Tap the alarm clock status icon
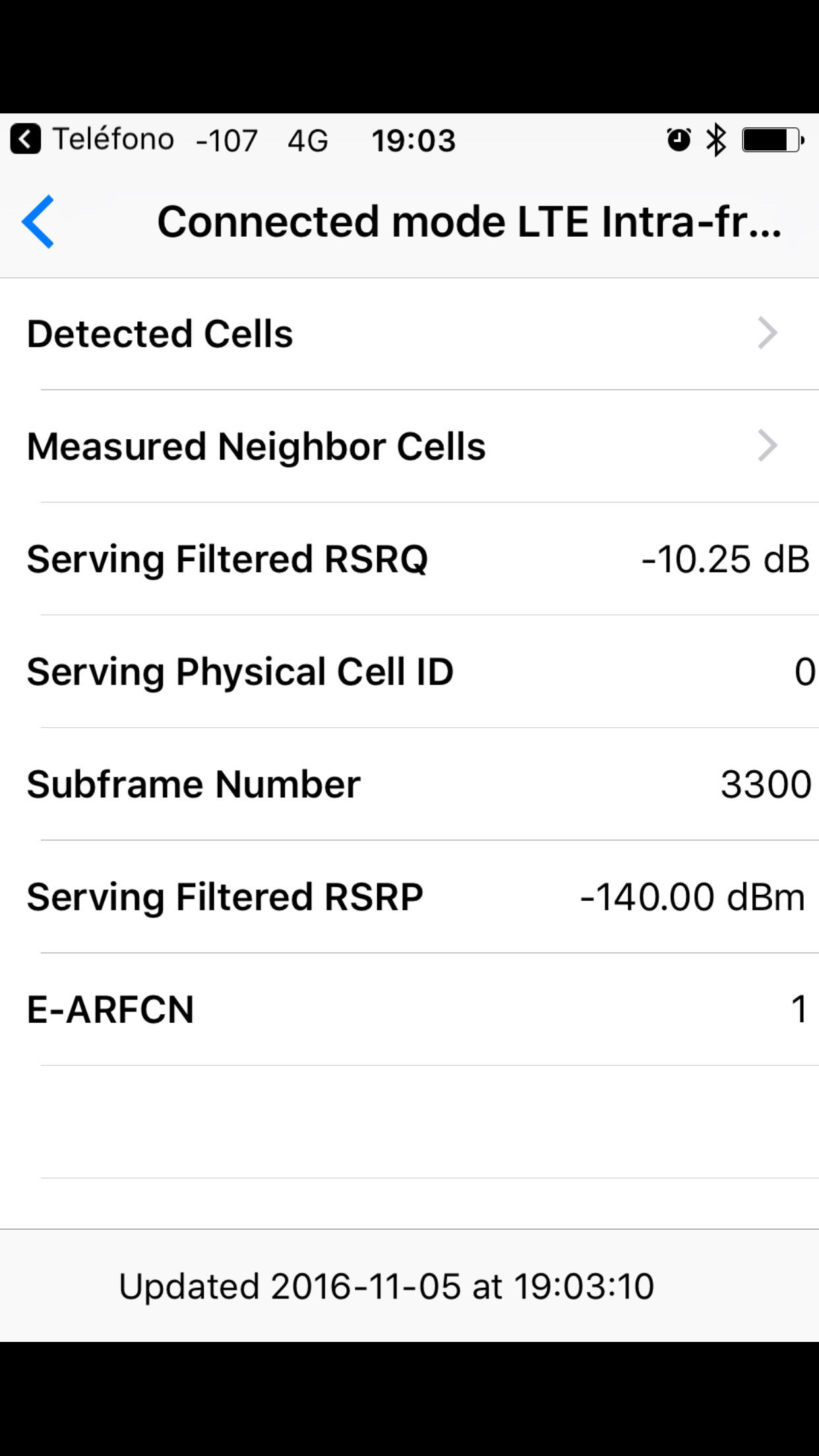This screenshot has width=819, height=1456. click(x=679, y=140)
